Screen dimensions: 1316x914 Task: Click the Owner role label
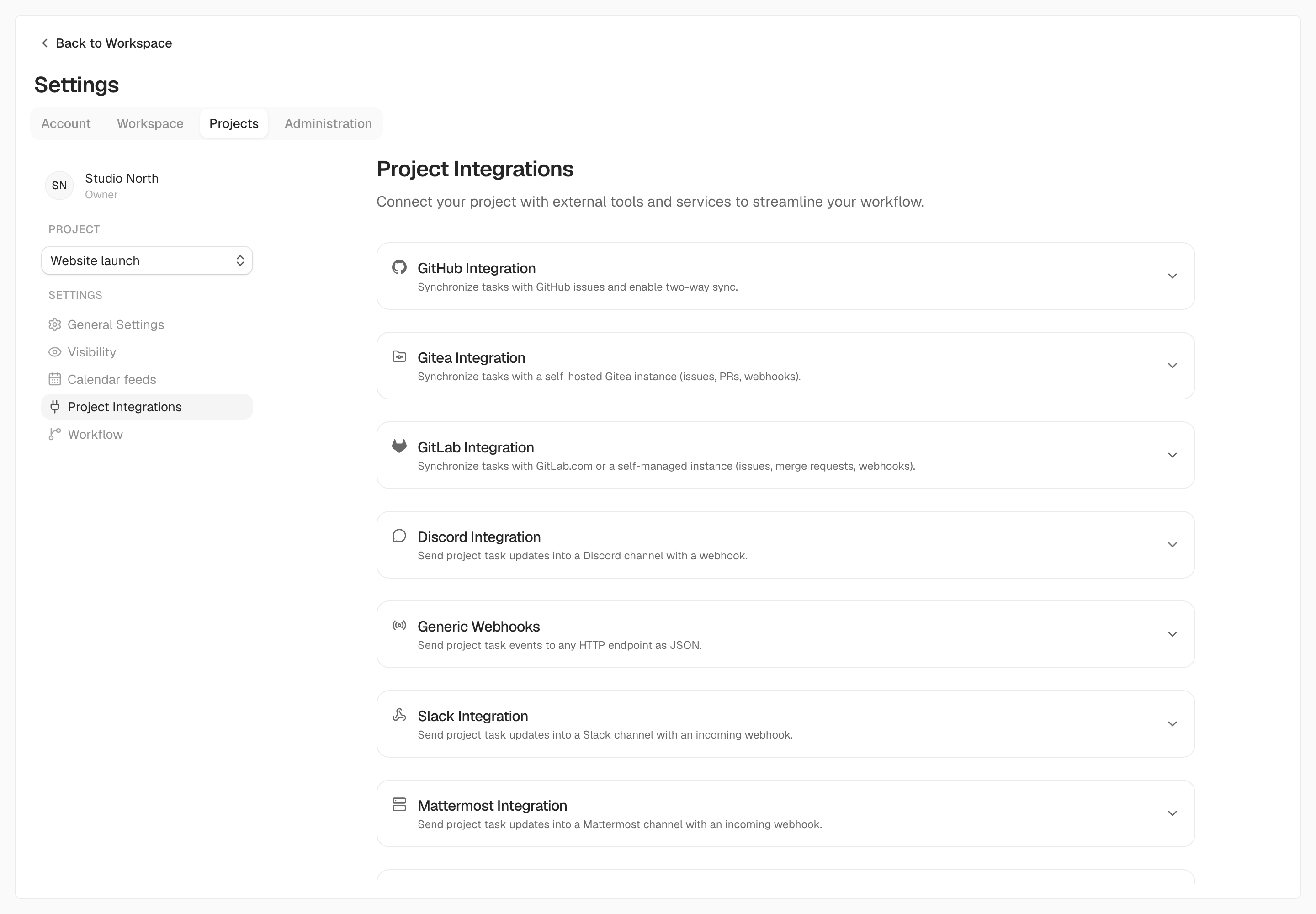click(x=101, y=195)
